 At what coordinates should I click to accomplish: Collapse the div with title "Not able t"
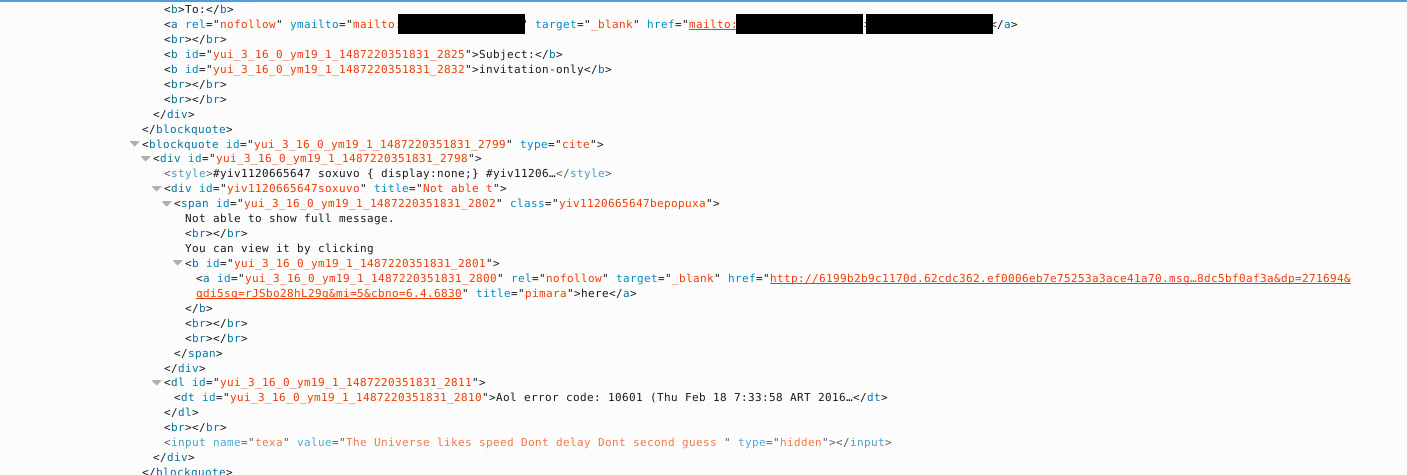pyautogui.click(x=156, y=188)
